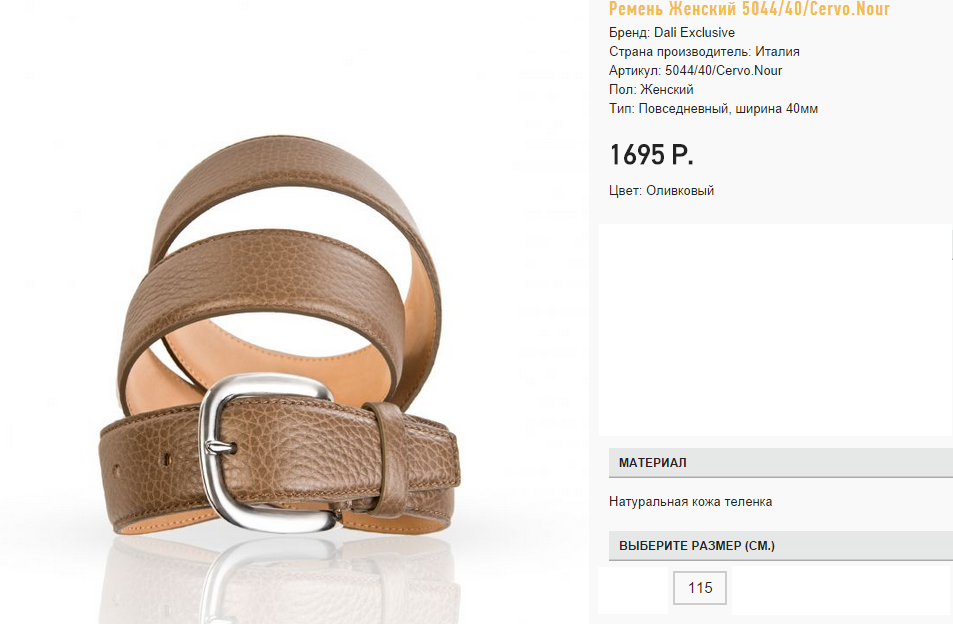Click the Артикул: 5044/40/Cervo.Nour line

(695, 70)
